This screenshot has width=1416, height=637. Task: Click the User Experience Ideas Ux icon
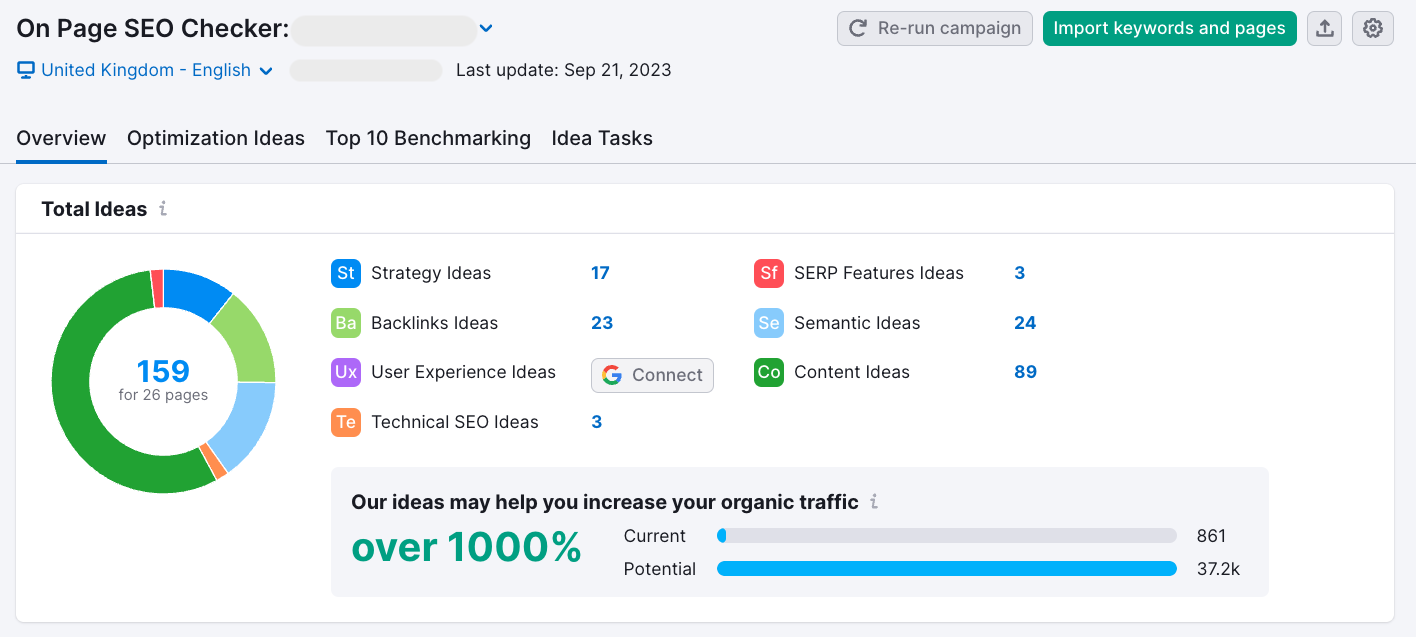click(345, 372)
